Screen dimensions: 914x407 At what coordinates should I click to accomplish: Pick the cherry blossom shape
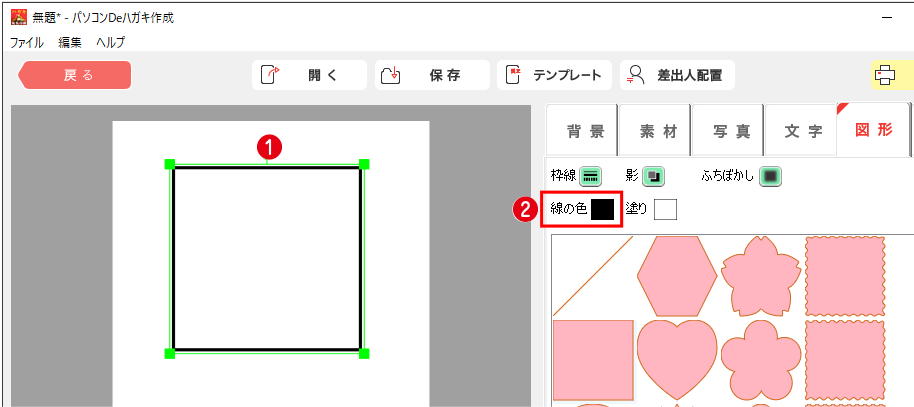coord(761,276)
